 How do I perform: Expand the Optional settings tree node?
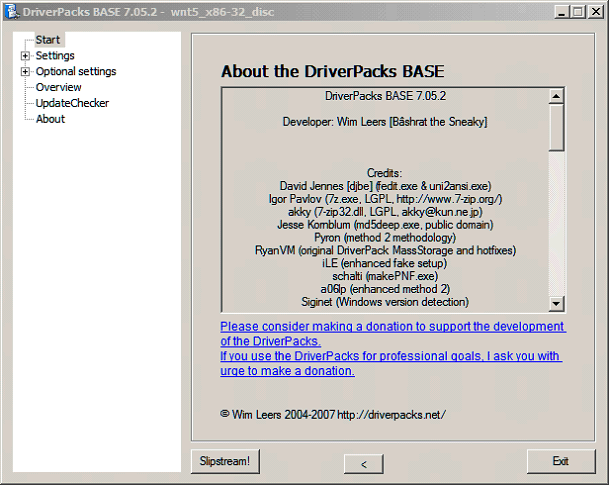(x=25, y=72)
